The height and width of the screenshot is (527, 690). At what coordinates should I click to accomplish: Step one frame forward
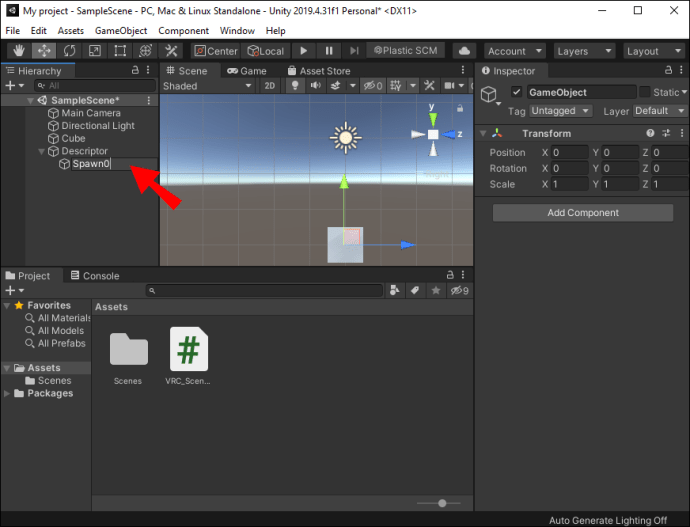[x=354, y=51]
